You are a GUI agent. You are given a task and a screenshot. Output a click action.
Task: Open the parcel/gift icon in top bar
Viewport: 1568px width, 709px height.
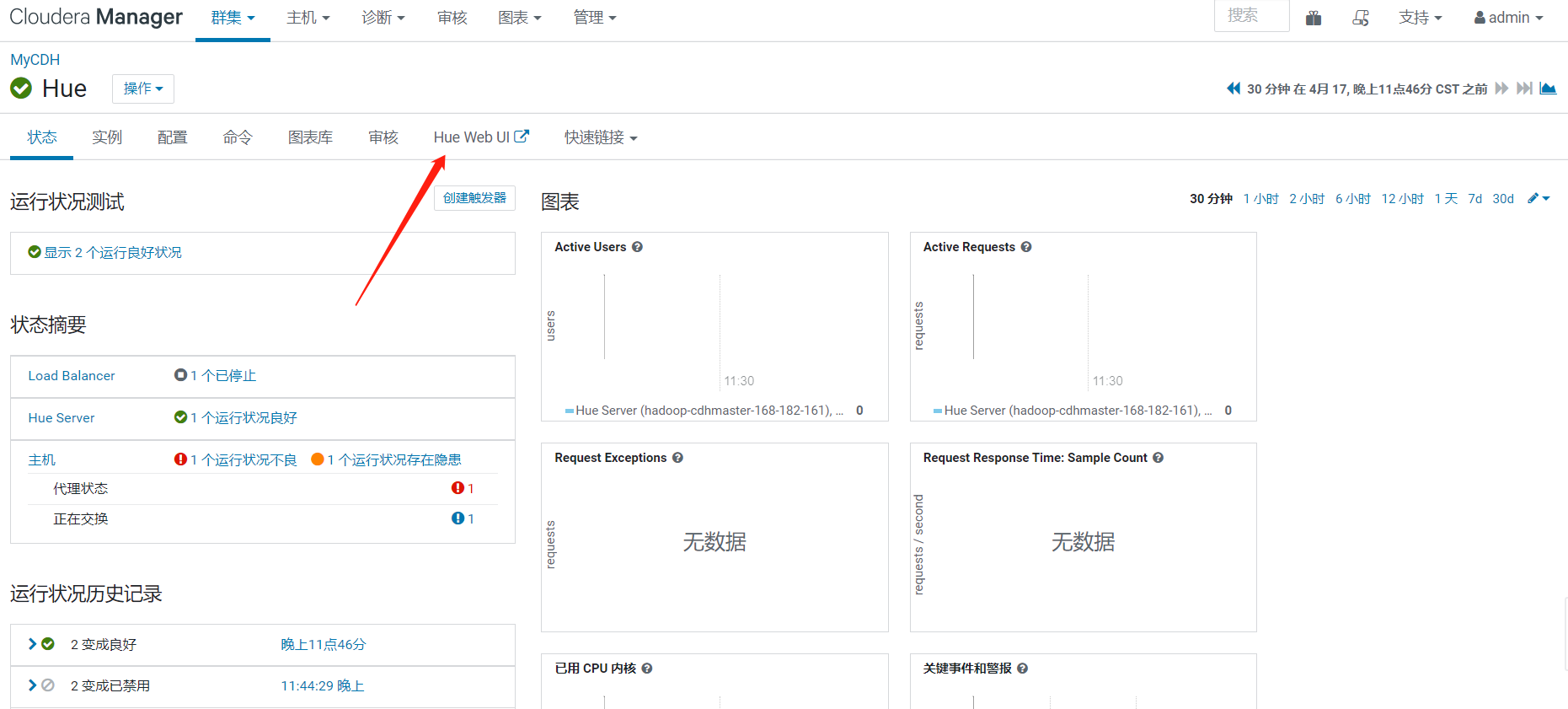(1314, 18)
